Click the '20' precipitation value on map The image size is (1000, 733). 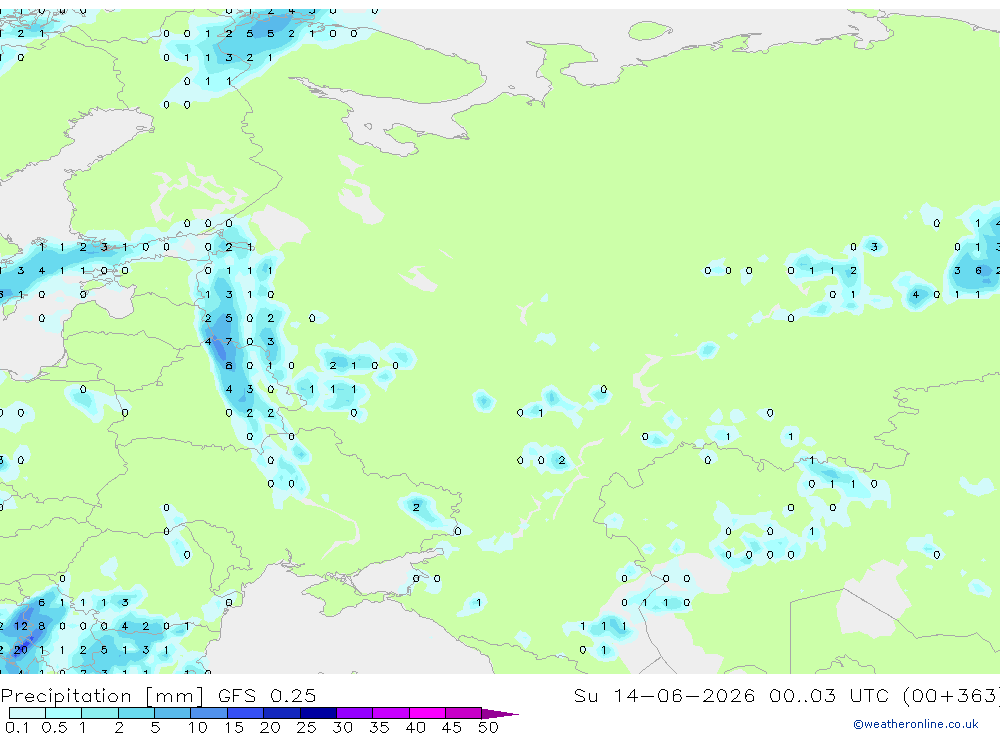(x=21, y=650)
